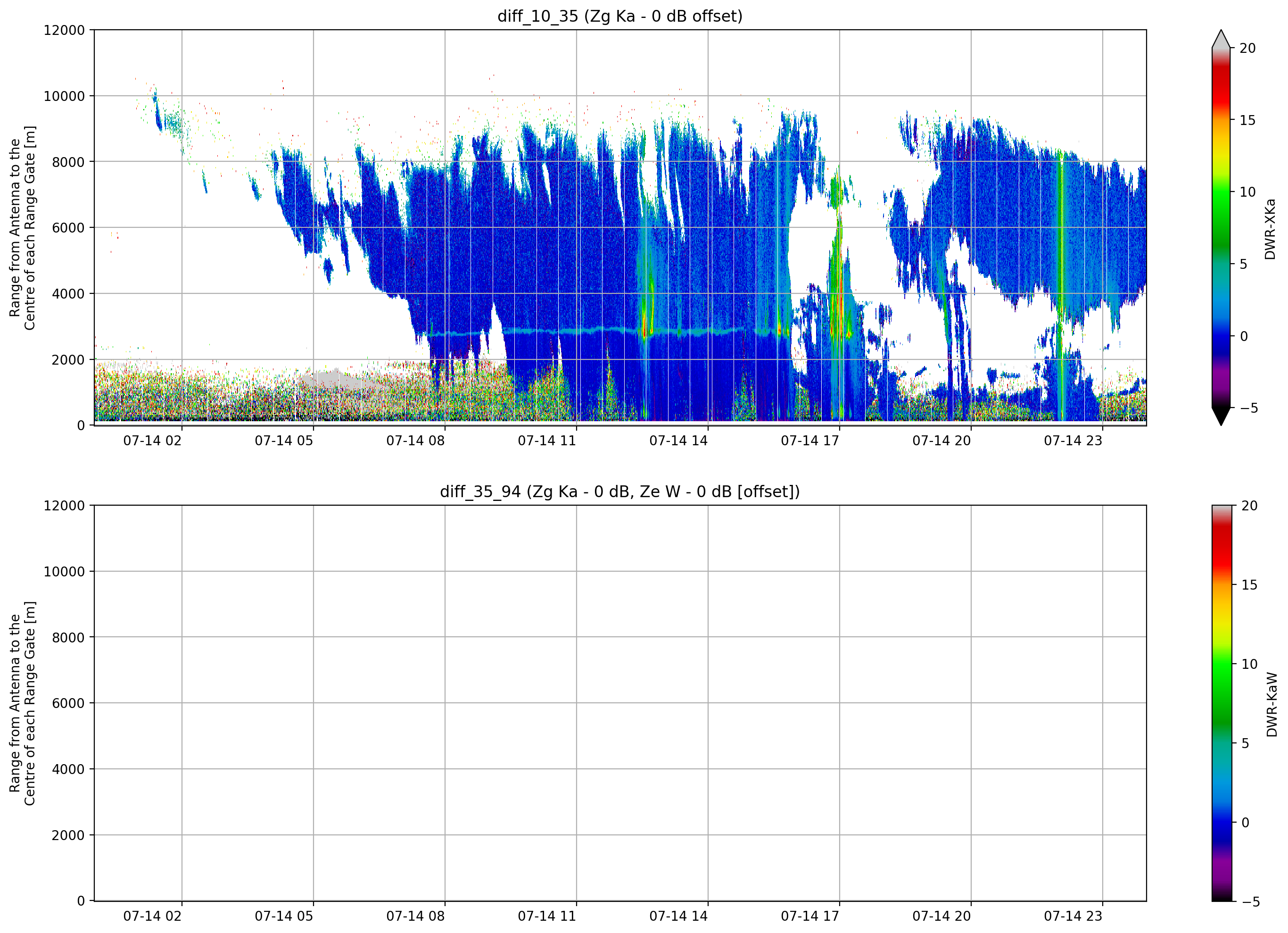Click the diff_10_35 plot title
Screen dimensions: 1288x933
click(x=619, y=16)
